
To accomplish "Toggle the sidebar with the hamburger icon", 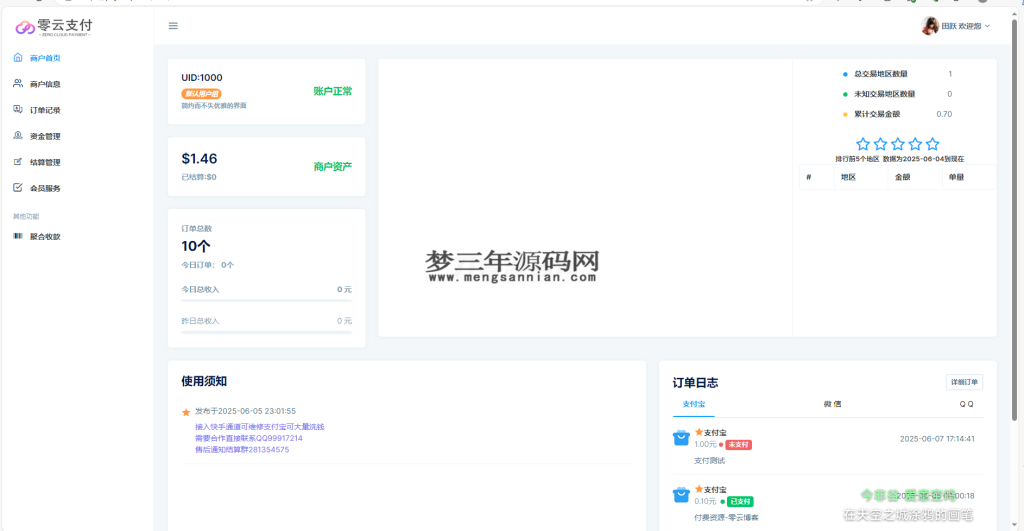I will (x=173, y=25).
